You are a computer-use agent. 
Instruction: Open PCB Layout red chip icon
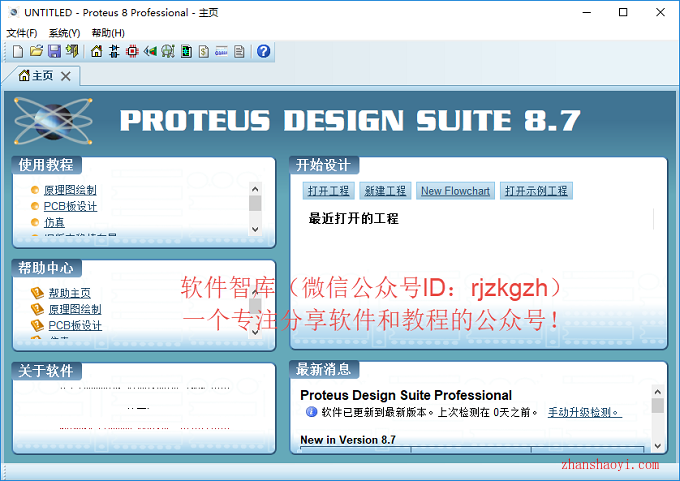[x=132, y=51]
